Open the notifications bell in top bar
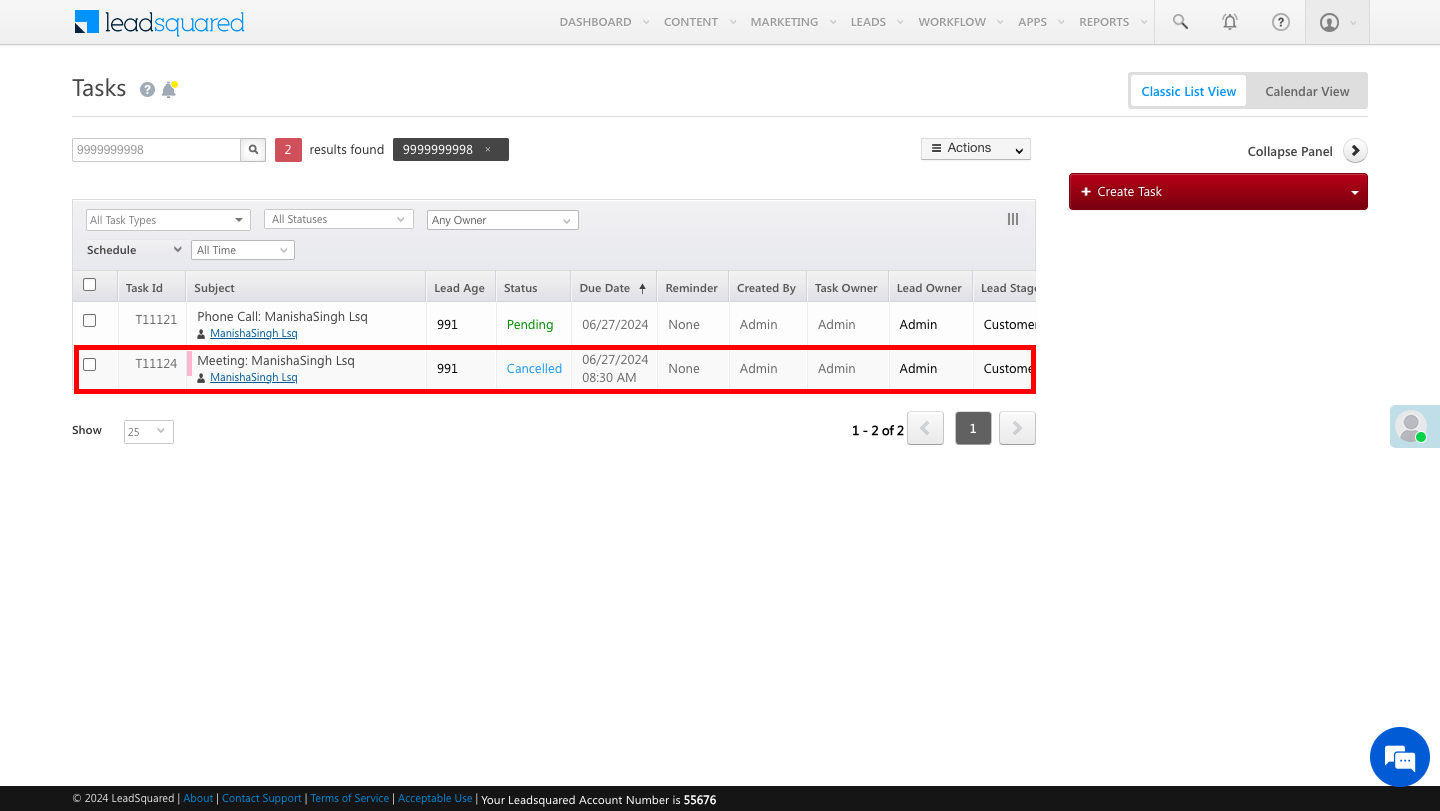Viewport: 1440px width, 811px height. click(x=1230, y=22)
